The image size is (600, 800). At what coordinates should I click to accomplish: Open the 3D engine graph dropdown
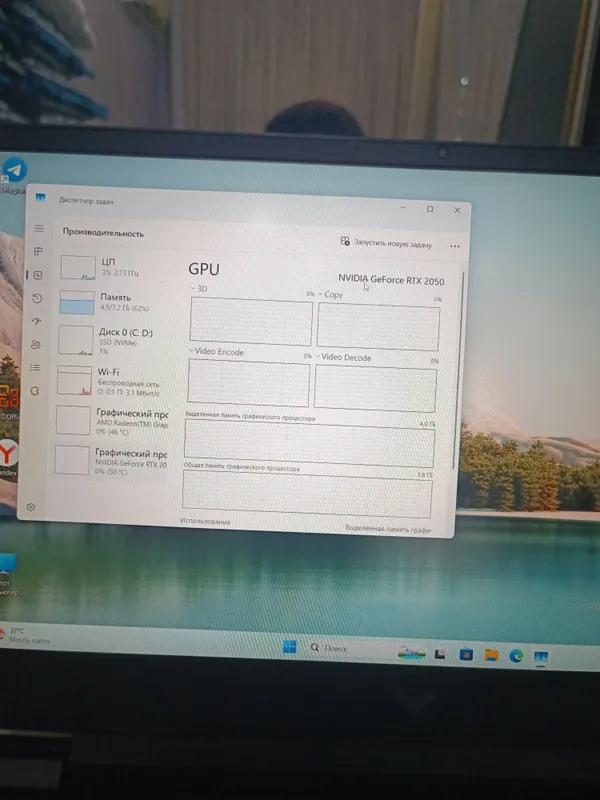(x=198, y=288)
